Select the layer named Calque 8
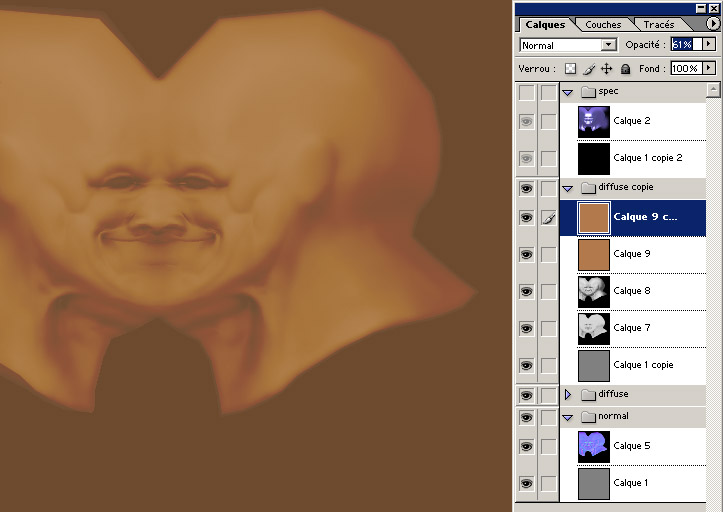723x512 pixels. click(632, 291)
